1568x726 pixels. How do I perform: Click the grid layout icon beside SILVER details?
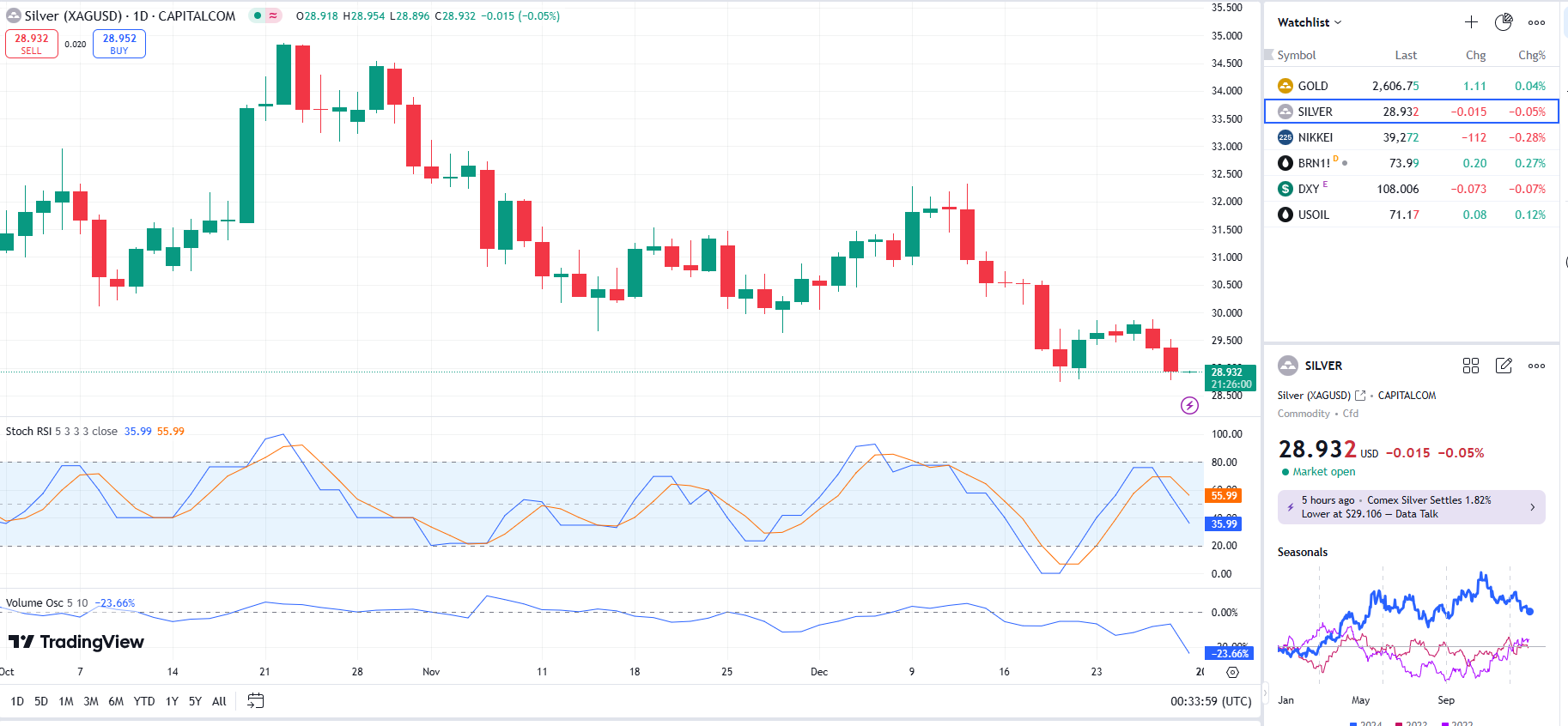pyautogui.click(x=1471, y=366)
